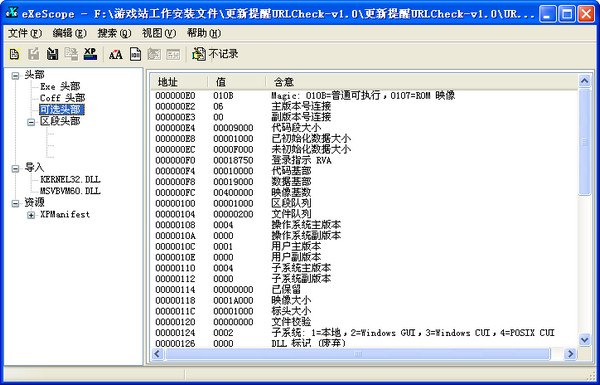The height and width of the screenshot is (385, 600).
Task: Click the import/save disk toolbar icon
Action: [52, 54]
